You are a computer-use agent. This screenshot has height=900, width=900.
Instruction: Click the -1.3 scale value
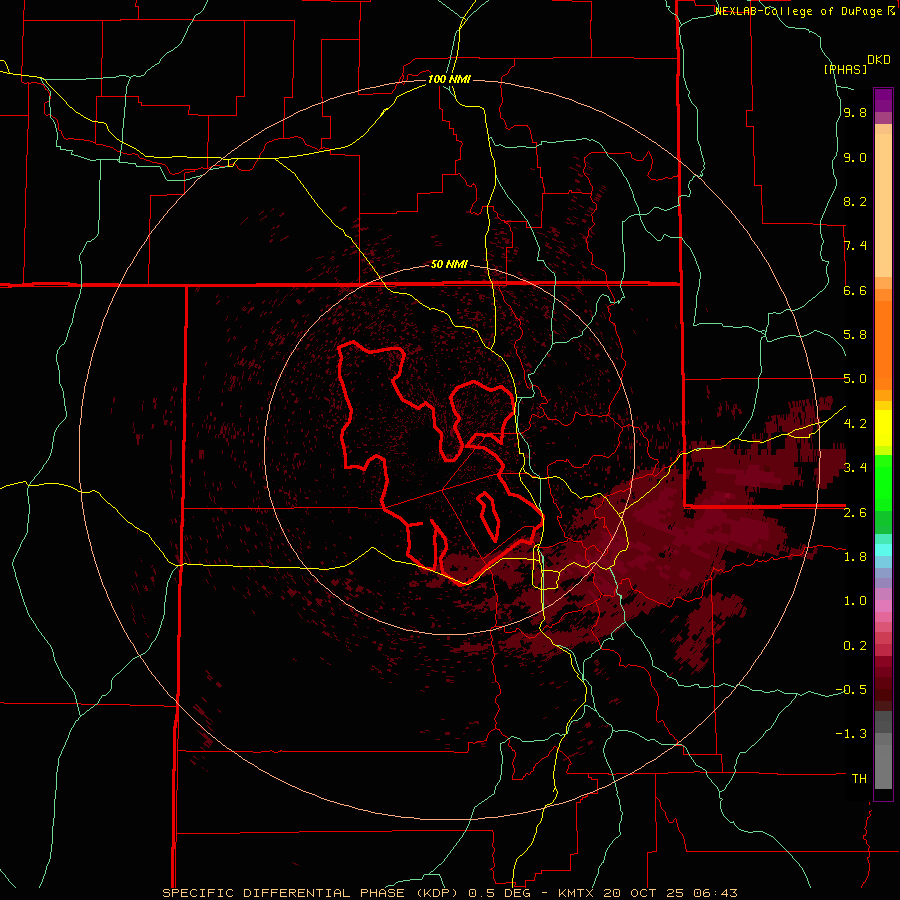(851, 734)
